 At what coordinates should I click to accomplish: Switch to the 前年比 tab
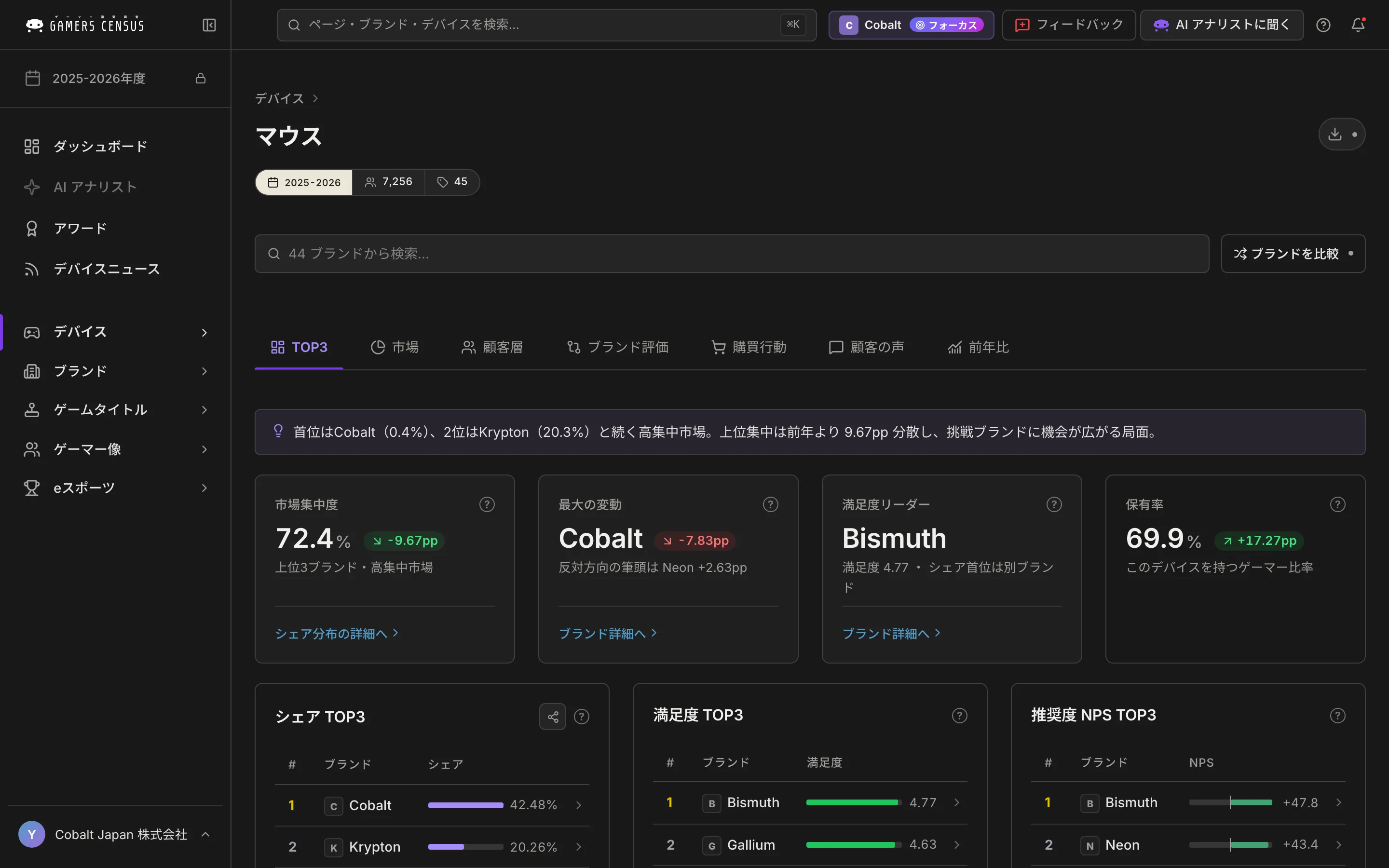click(x=978, y=347)
